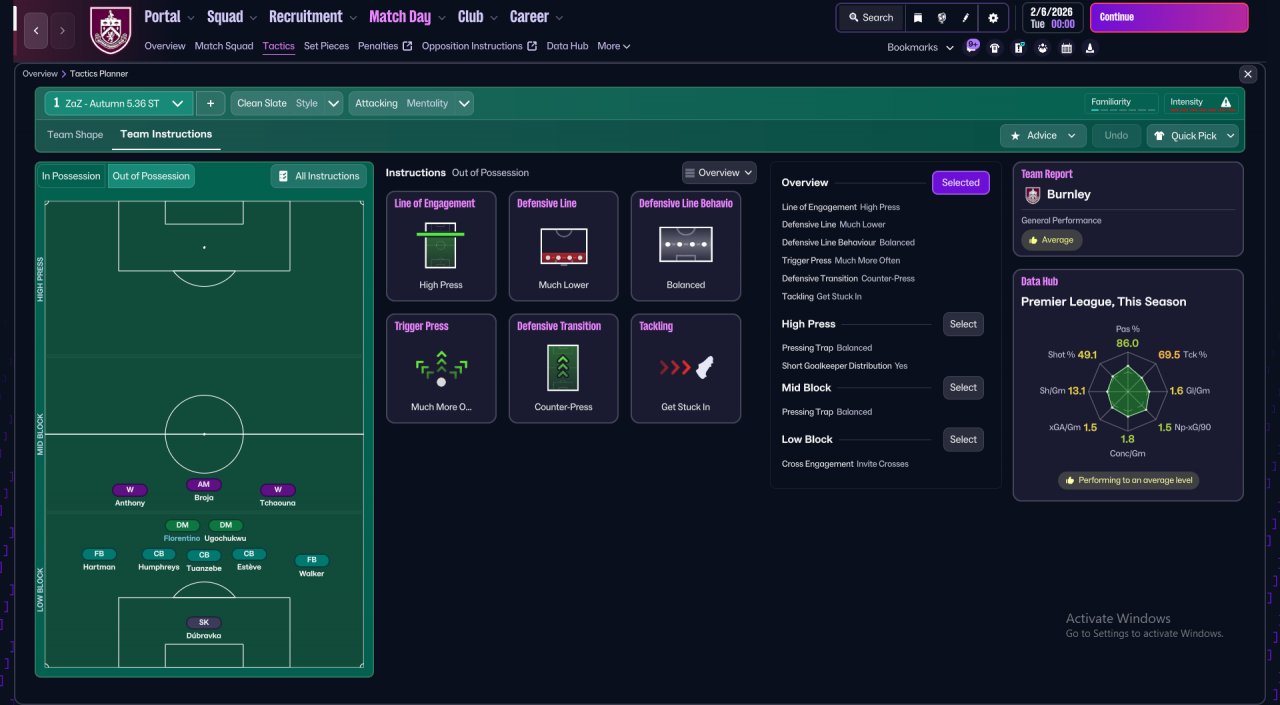Open the 9+ messages chat icon
This screenshot has width=1280, height=705.
click(973, 47)
